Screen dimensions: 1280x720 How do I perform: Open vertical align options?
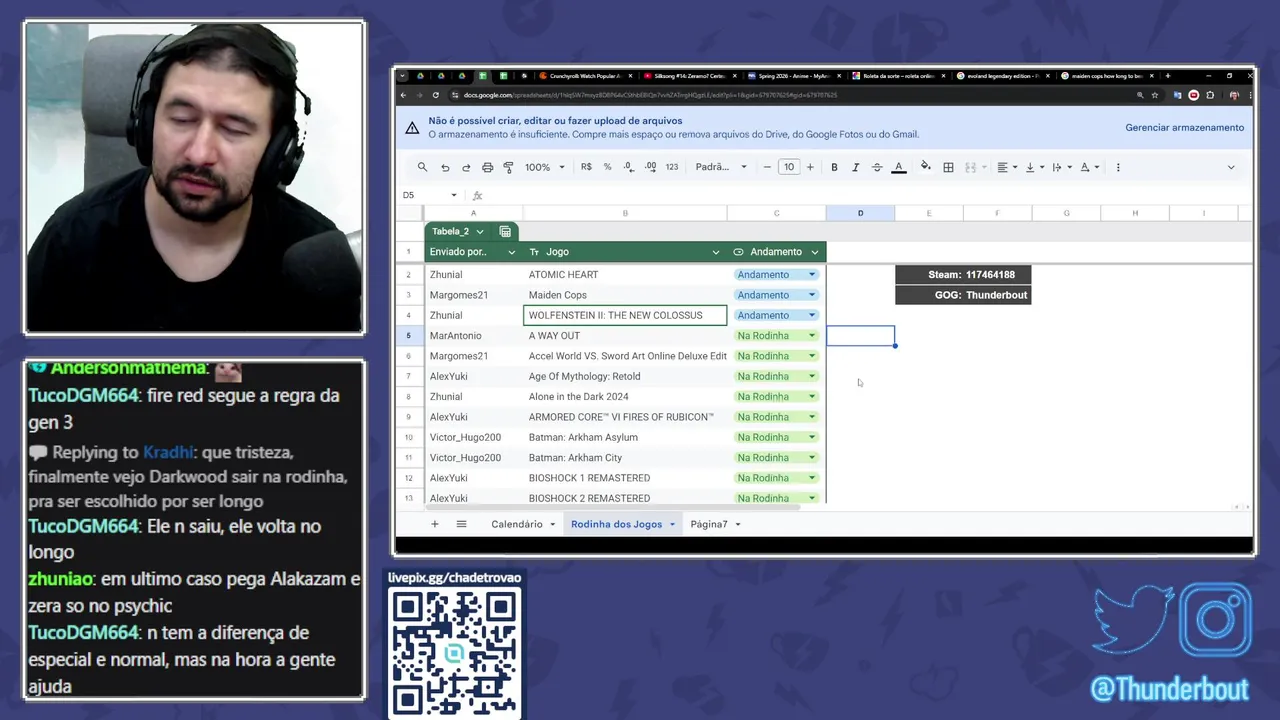click(x=1035, y=167)
